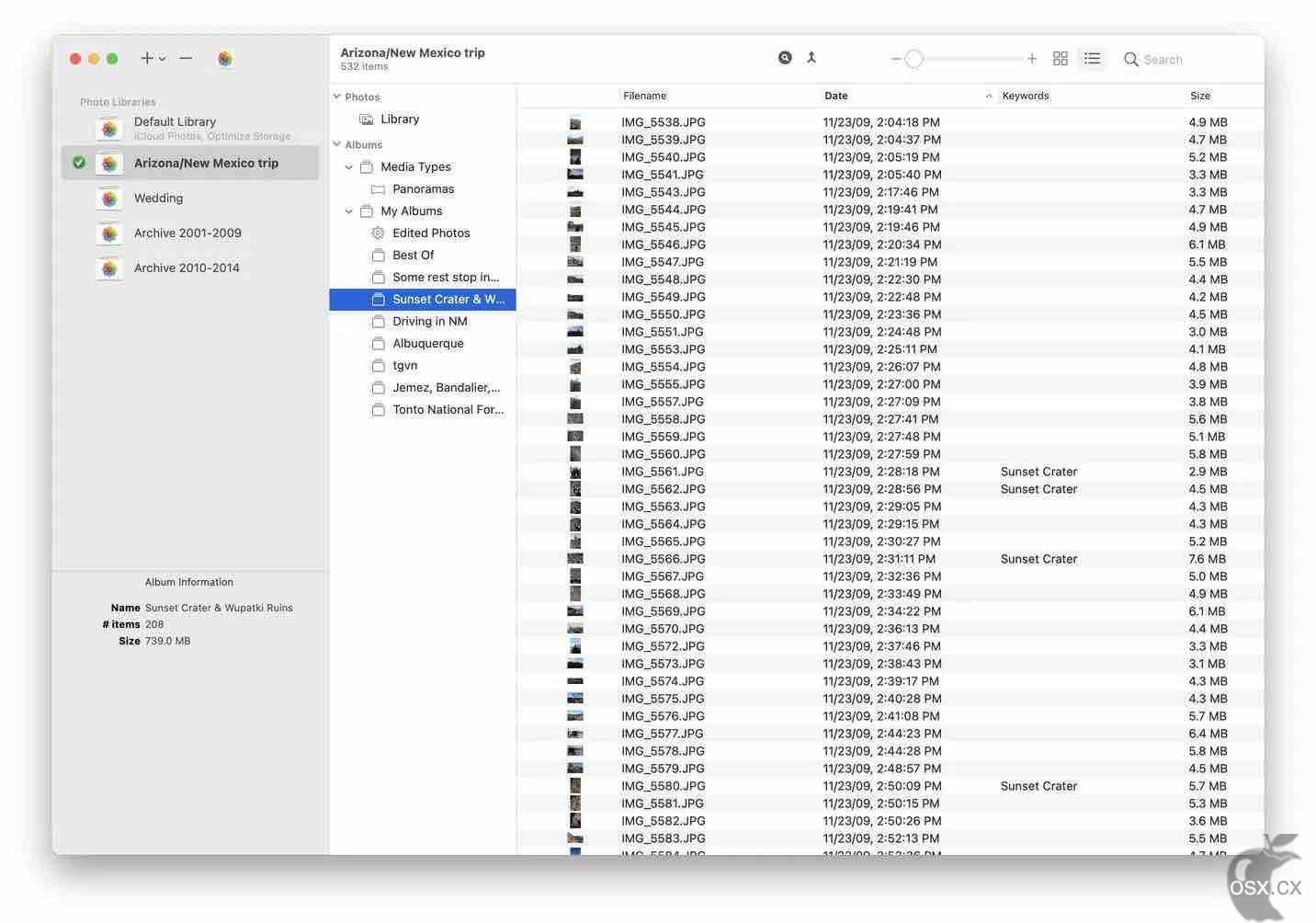This screenshot has width=1316, height=923.
Task: Select the Sunset Crater & W... album
Action: (423, 300)
